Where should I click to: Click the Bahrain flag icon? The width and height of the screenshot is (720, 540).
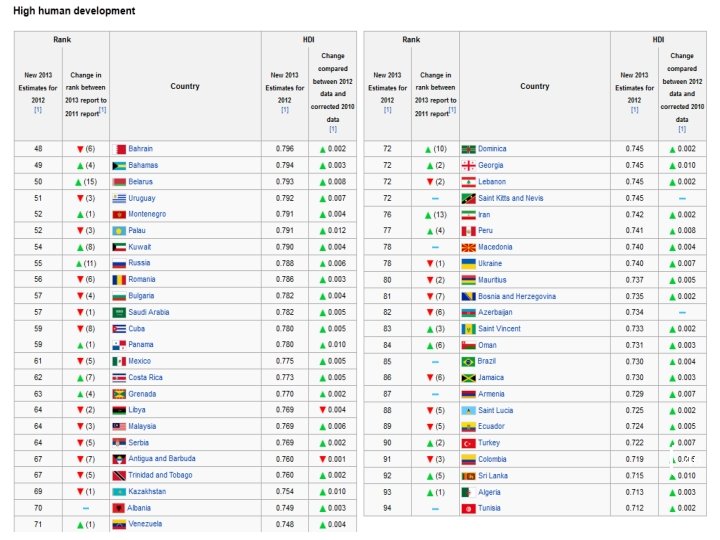(x=119, y=149)
